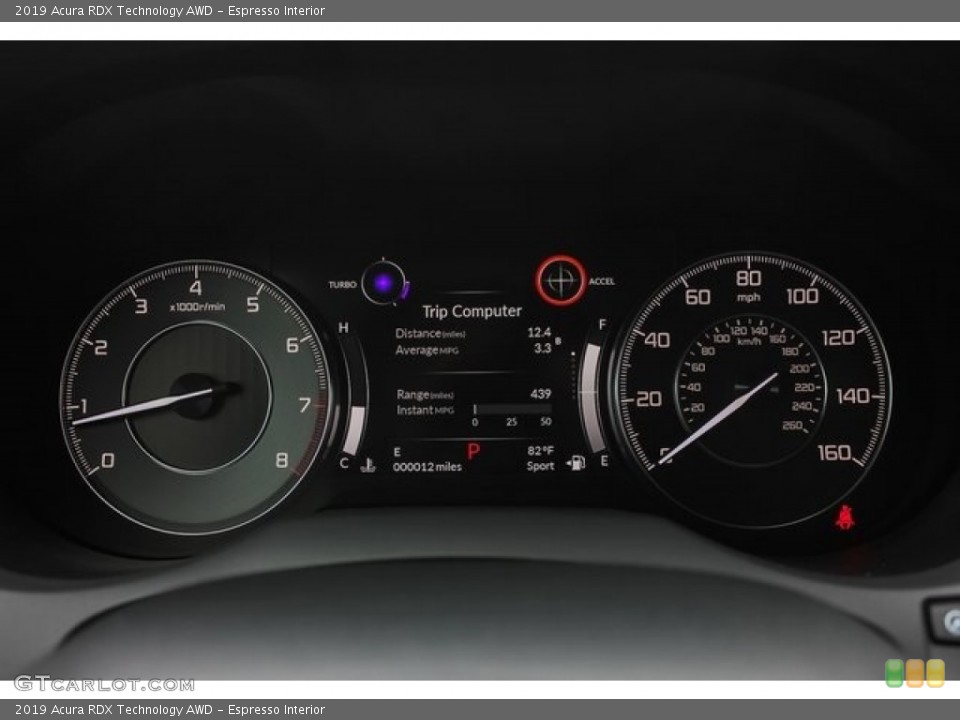This screenshot has width=960, height=720.
Task: Click the red seatbelt warning icon
Action: [x=846, y=518]
